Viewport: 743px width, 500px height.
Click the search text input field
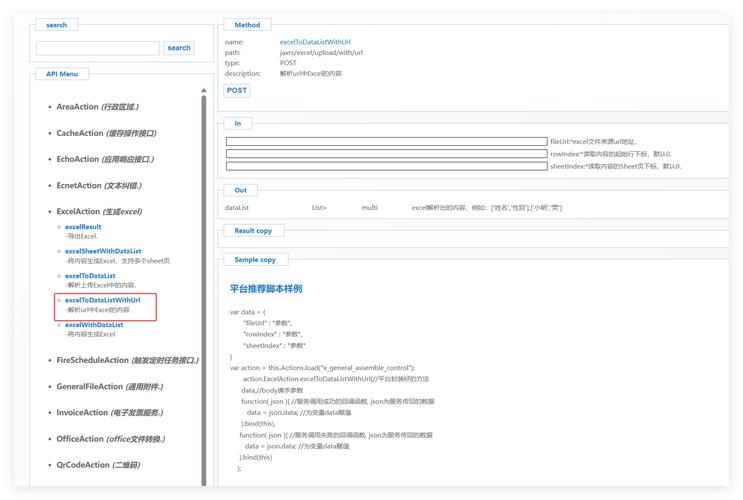point(97,48)
